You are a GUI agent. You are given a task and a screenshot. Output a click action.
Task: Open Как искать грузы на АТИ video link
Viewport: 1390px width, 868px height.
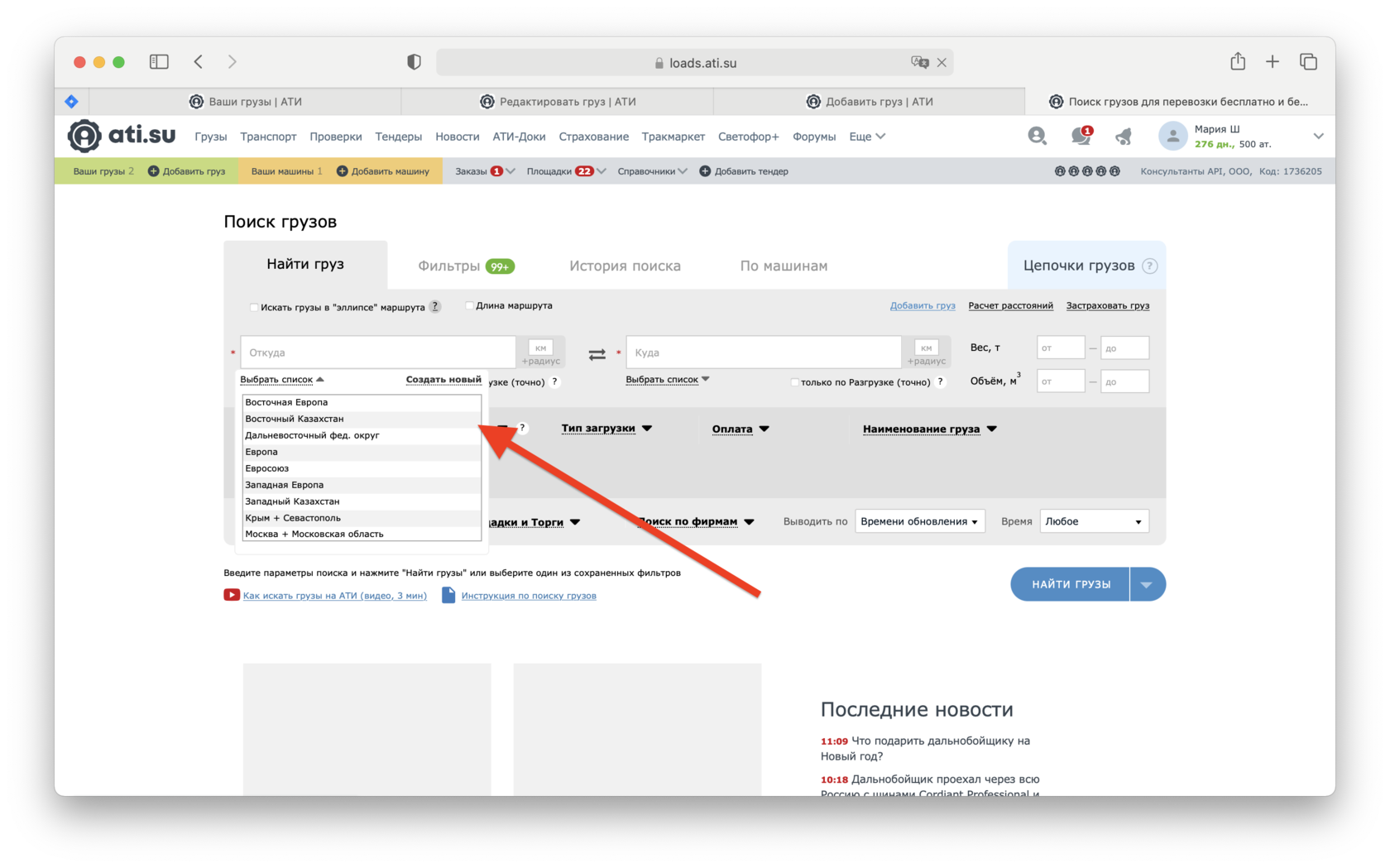coord(335,596)
